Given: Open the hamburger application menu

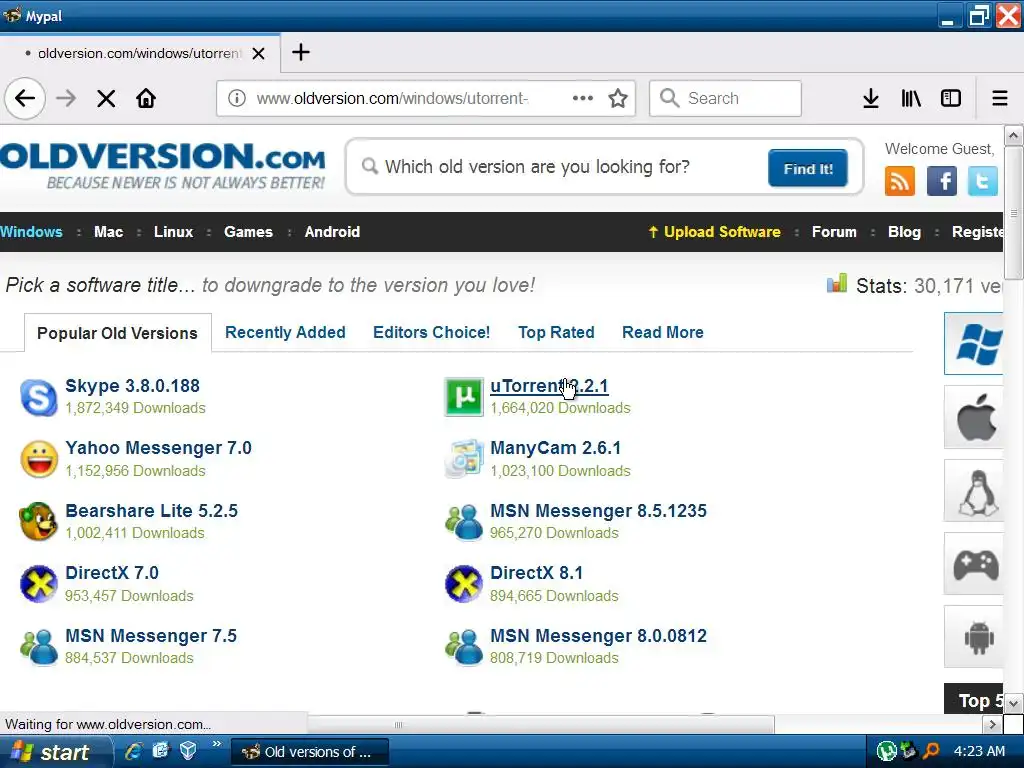Looking at the screenshot, I should (x=1000, y=99).
